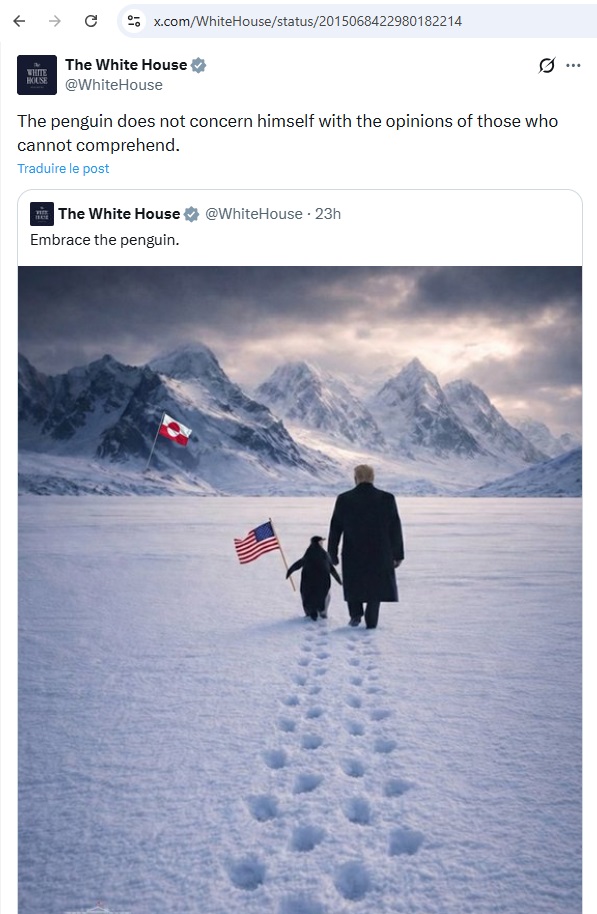
Task: Click the verified badge next to main author
Action: tap(199, 65)
